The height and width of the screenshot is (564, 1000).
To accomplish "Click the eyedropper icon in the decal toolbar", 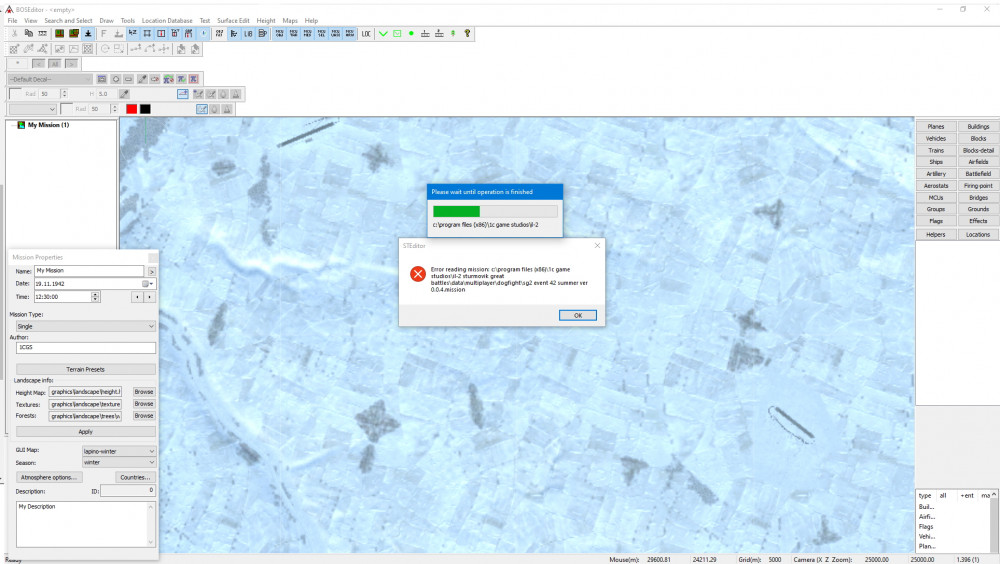I will coord(142,79).
